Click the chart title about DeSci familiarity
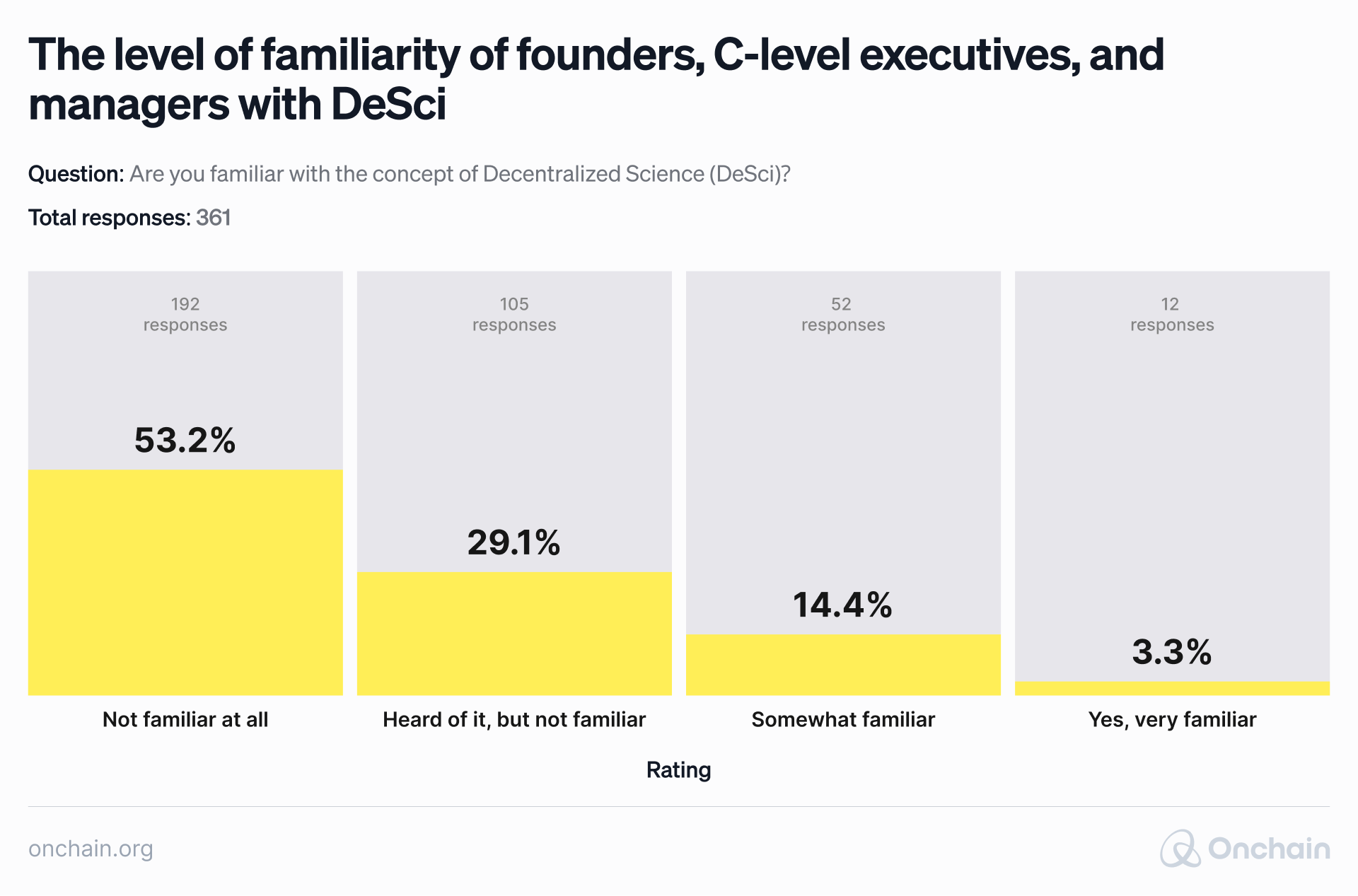 (596, 79)
